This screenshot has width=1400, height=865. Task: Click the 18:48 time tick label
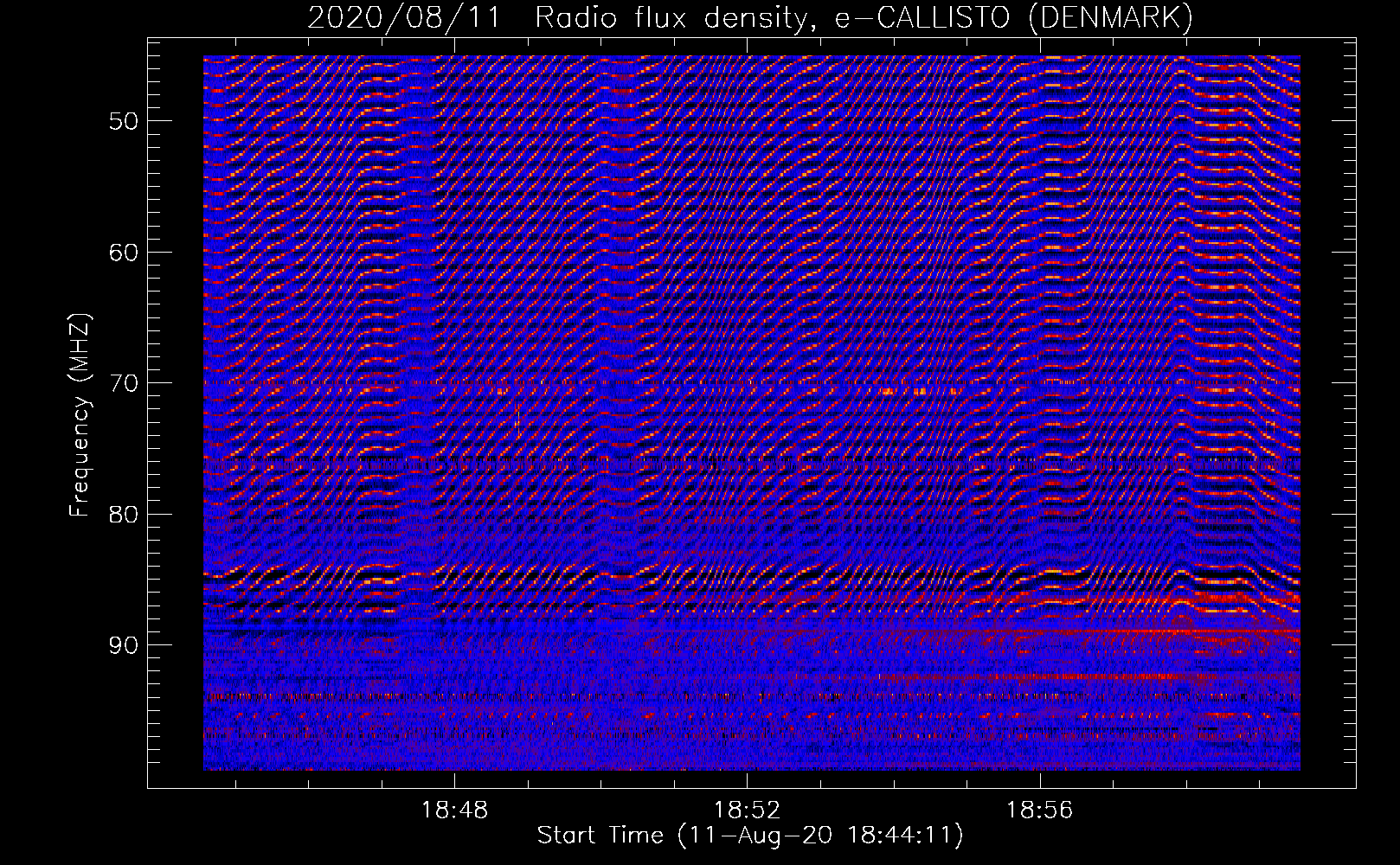(x=454, y=811)
